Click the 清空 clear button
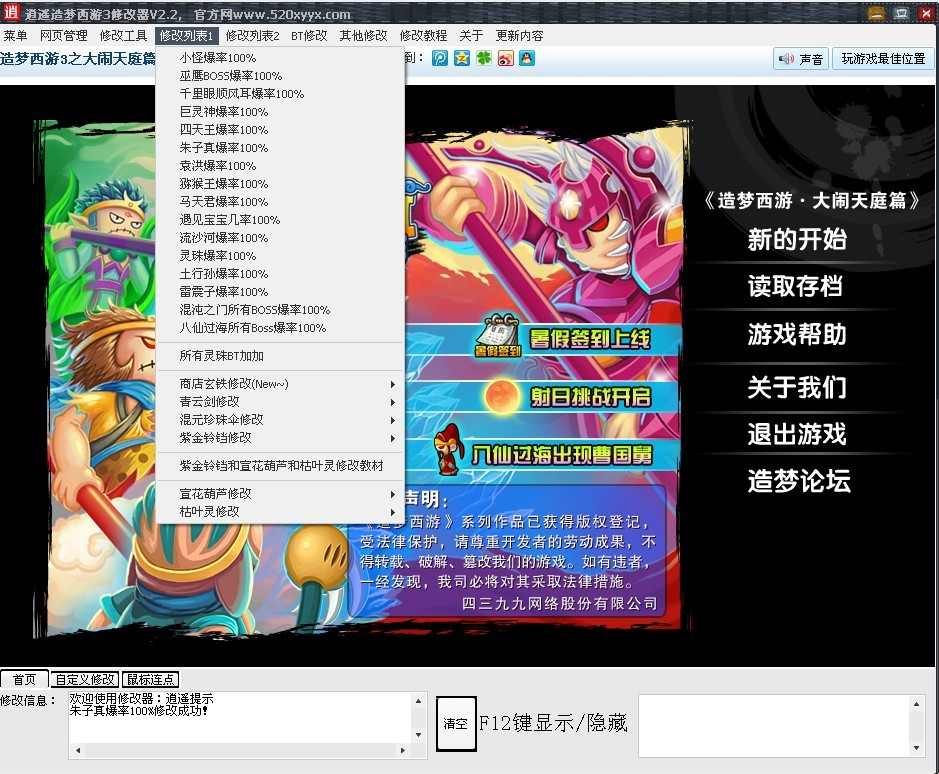Screen dimensions: 939x774 point(456,723)
